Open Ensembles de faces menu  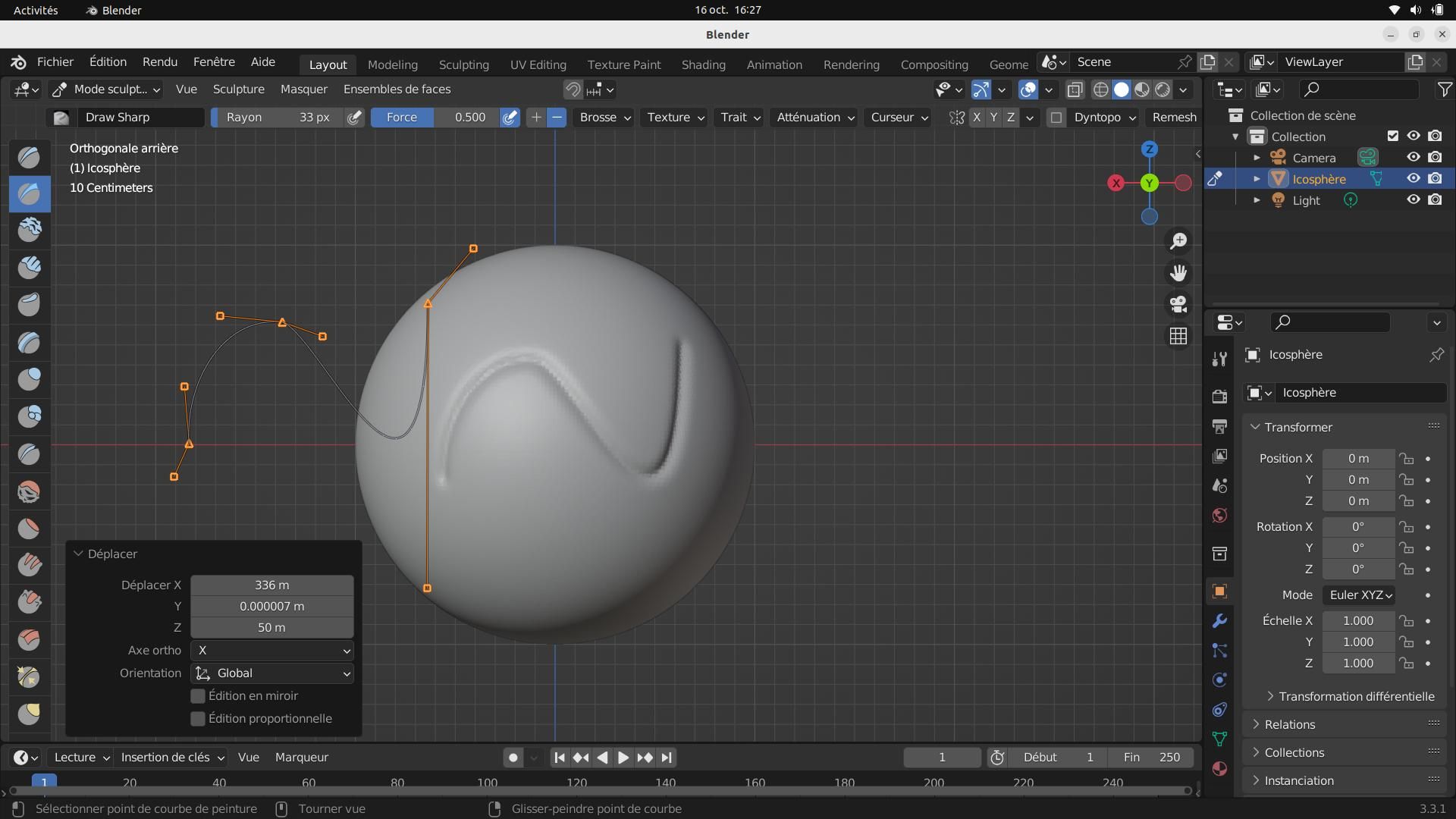(x=397, y=89)
